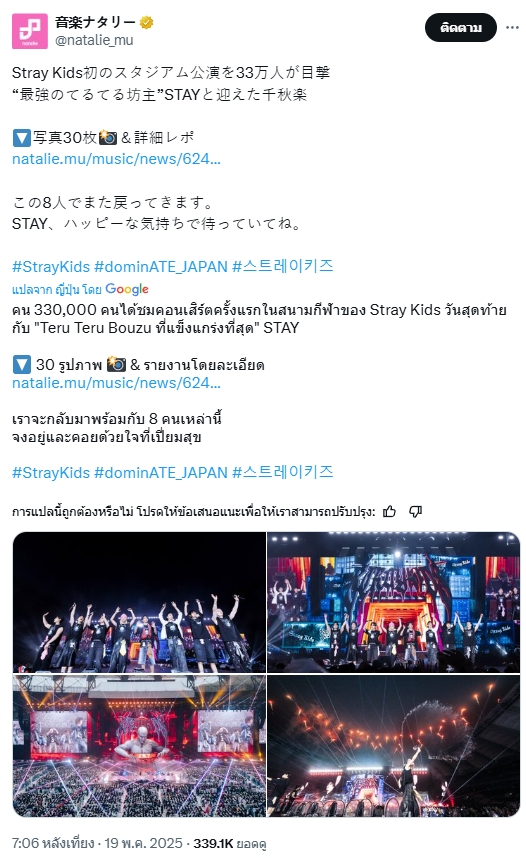Open the group stage pose photo
Screen dimensions: 526x858
tap(139, 602)
